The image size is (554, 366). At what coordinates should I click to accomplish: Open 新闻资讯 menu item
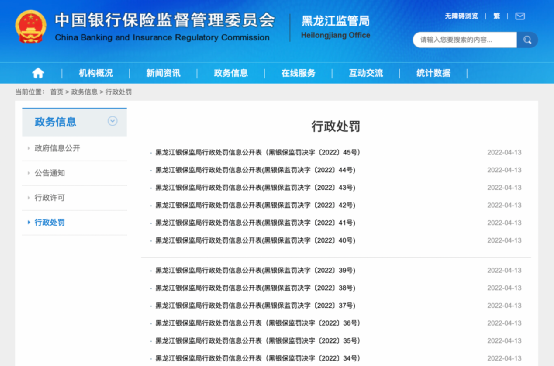pyautogui.click(x=163, y=73)
